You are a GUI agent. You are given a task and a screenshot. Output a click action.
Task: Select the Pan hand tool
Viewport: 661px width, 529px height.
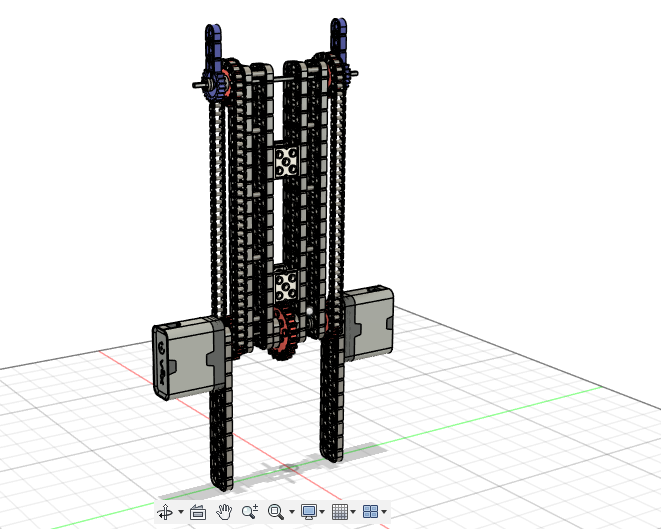[224, 512]
